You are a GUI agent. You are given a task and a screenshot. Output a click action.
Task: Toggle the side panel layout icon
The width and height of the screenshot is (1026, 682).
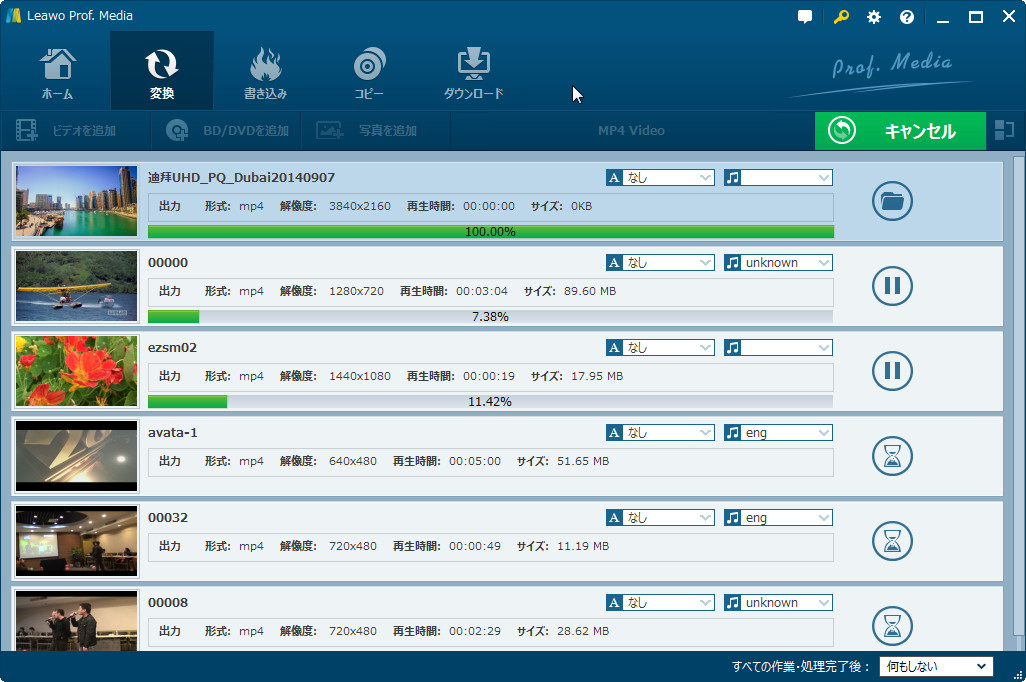1003,130
